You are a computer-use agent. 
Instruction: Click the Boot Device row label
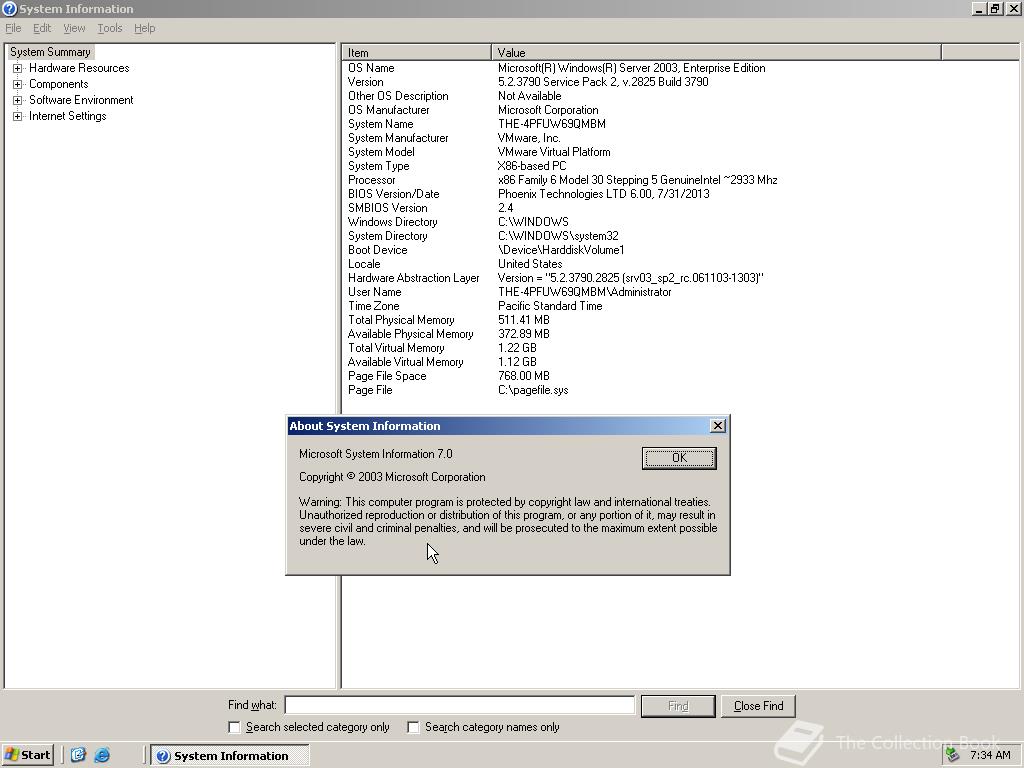pyautogui.click(x=377, y=250)
